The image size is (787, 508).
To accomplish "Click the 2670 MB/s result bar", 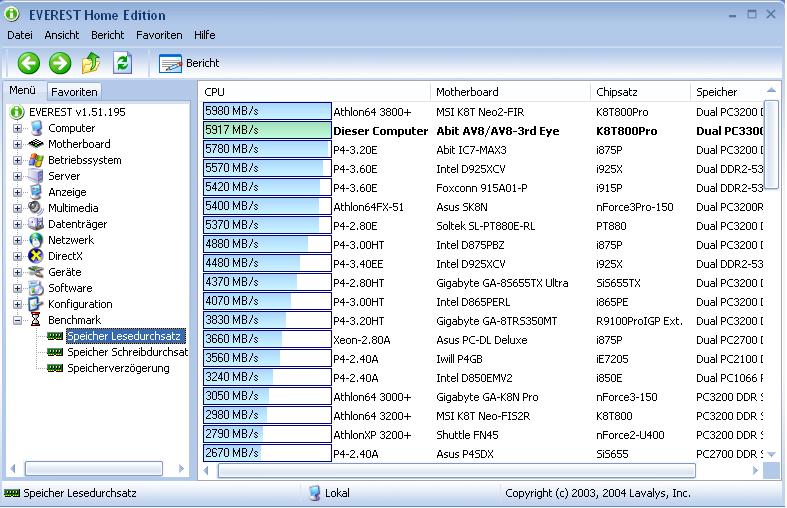I will (x=267, y=453).
